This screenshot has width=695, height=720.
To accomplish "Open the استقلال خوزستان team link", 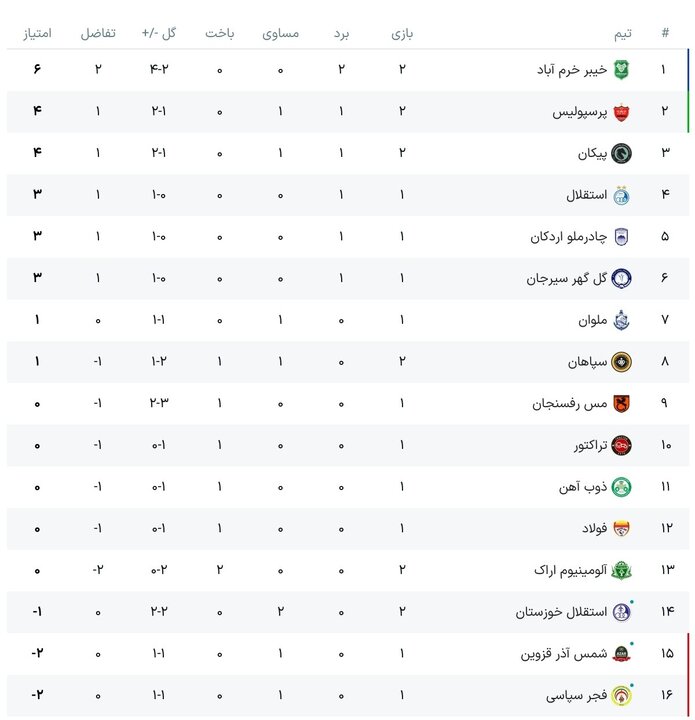I will coord(559,612).
